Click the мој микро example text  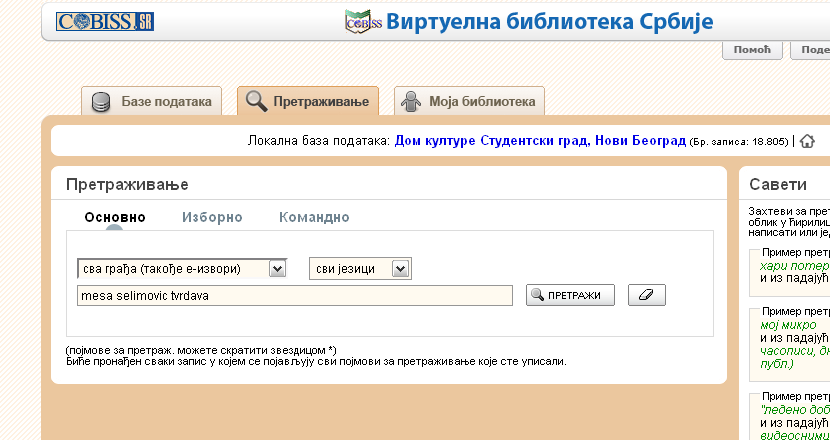coord(788,325)
